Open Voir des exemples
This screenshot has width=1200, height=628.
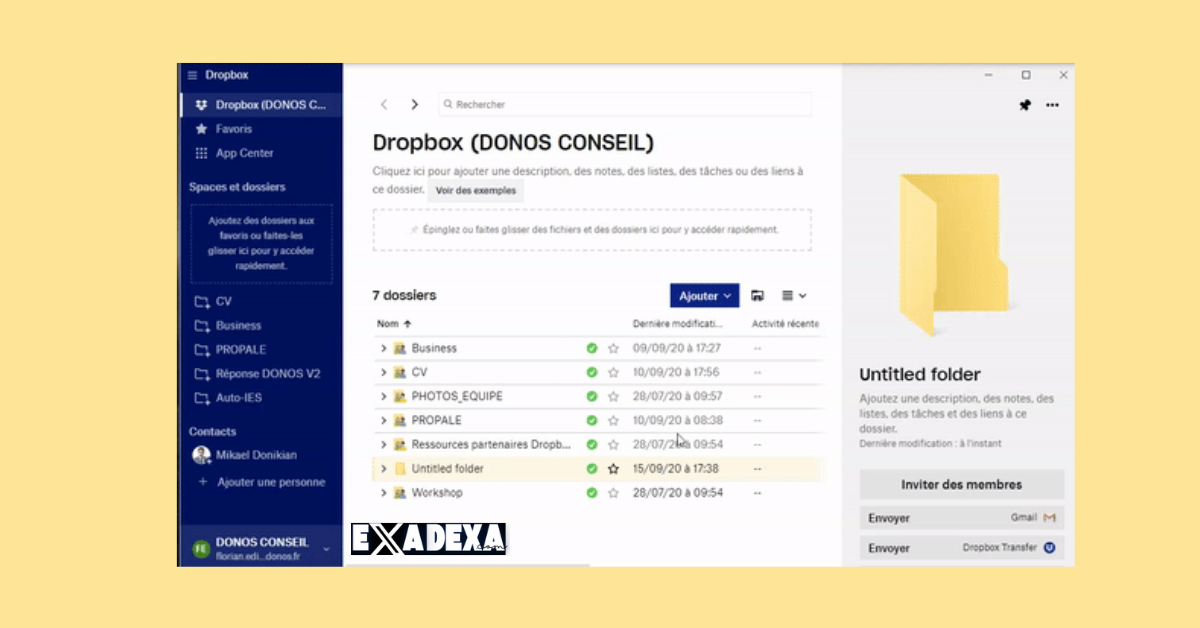point(476,190)
